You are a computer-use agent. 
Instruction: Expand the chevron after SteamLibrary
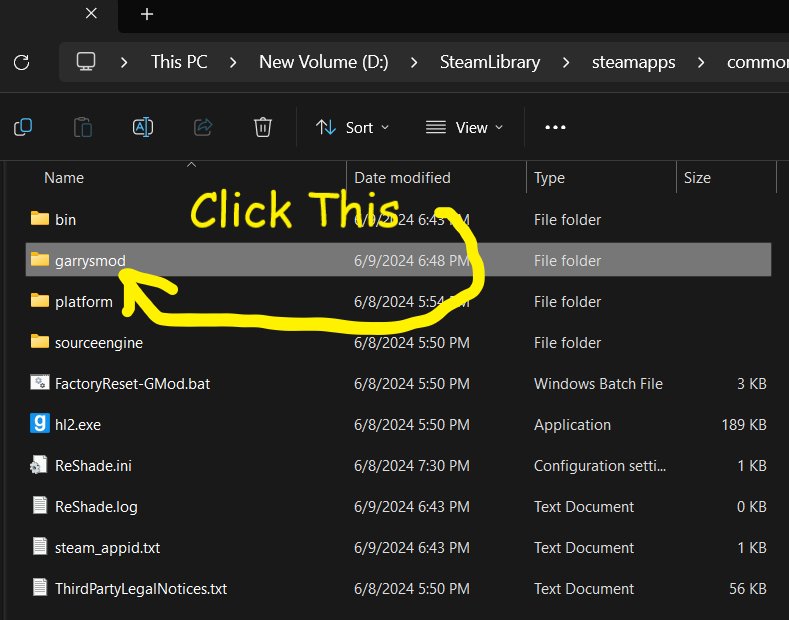click(566, 63)
